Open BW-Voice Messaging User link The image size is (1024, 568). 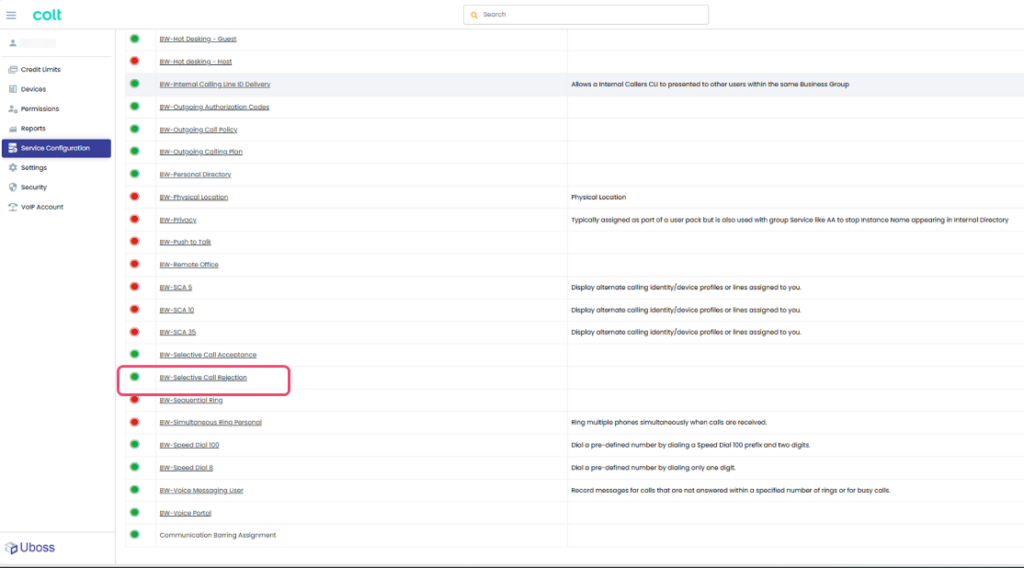[201, 490]
